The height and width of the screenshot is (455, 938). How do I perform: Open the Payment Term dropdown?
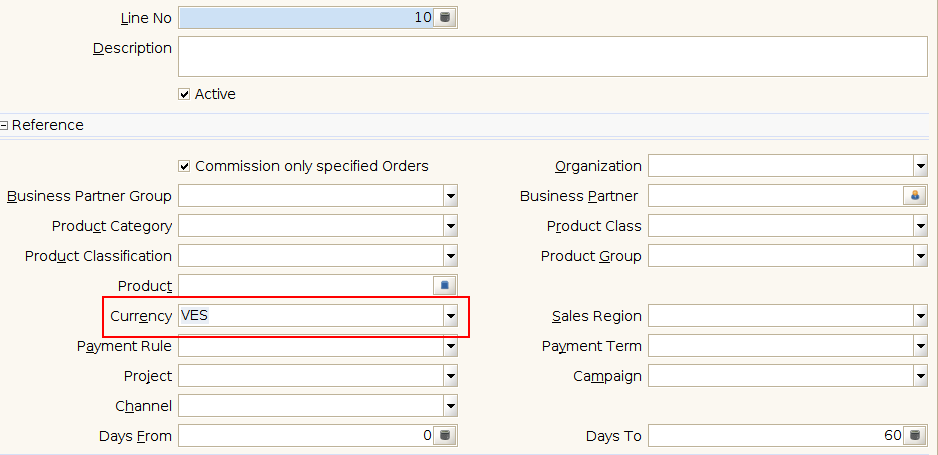pyautogui.click(x=921, y=346)
